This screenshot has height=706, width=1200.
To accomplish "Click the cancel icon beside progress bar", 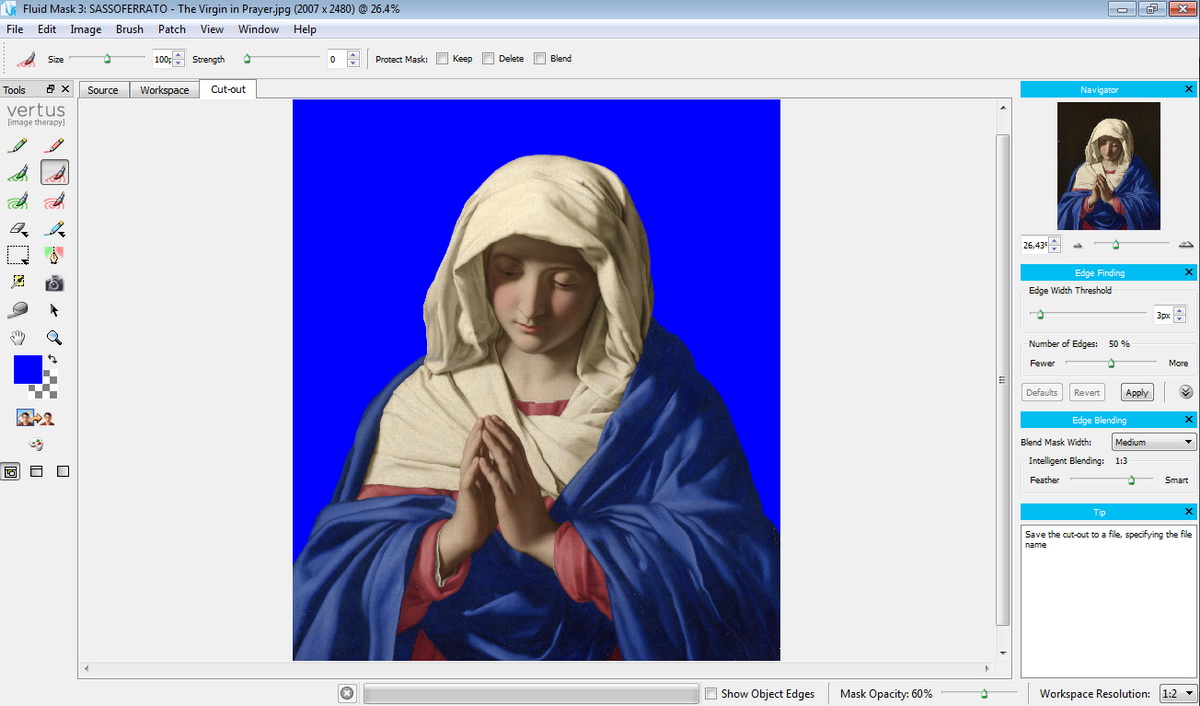I will point(347,693).
